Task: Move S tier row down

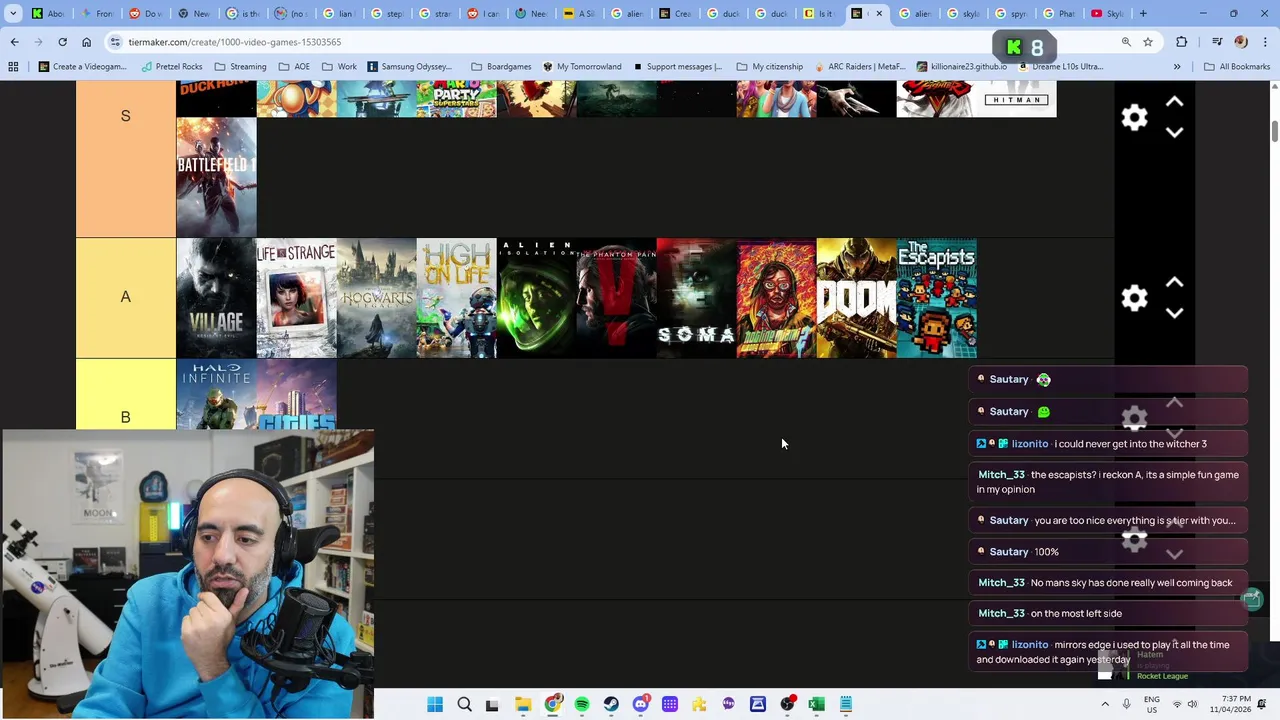Action: tap(1175, 132)
